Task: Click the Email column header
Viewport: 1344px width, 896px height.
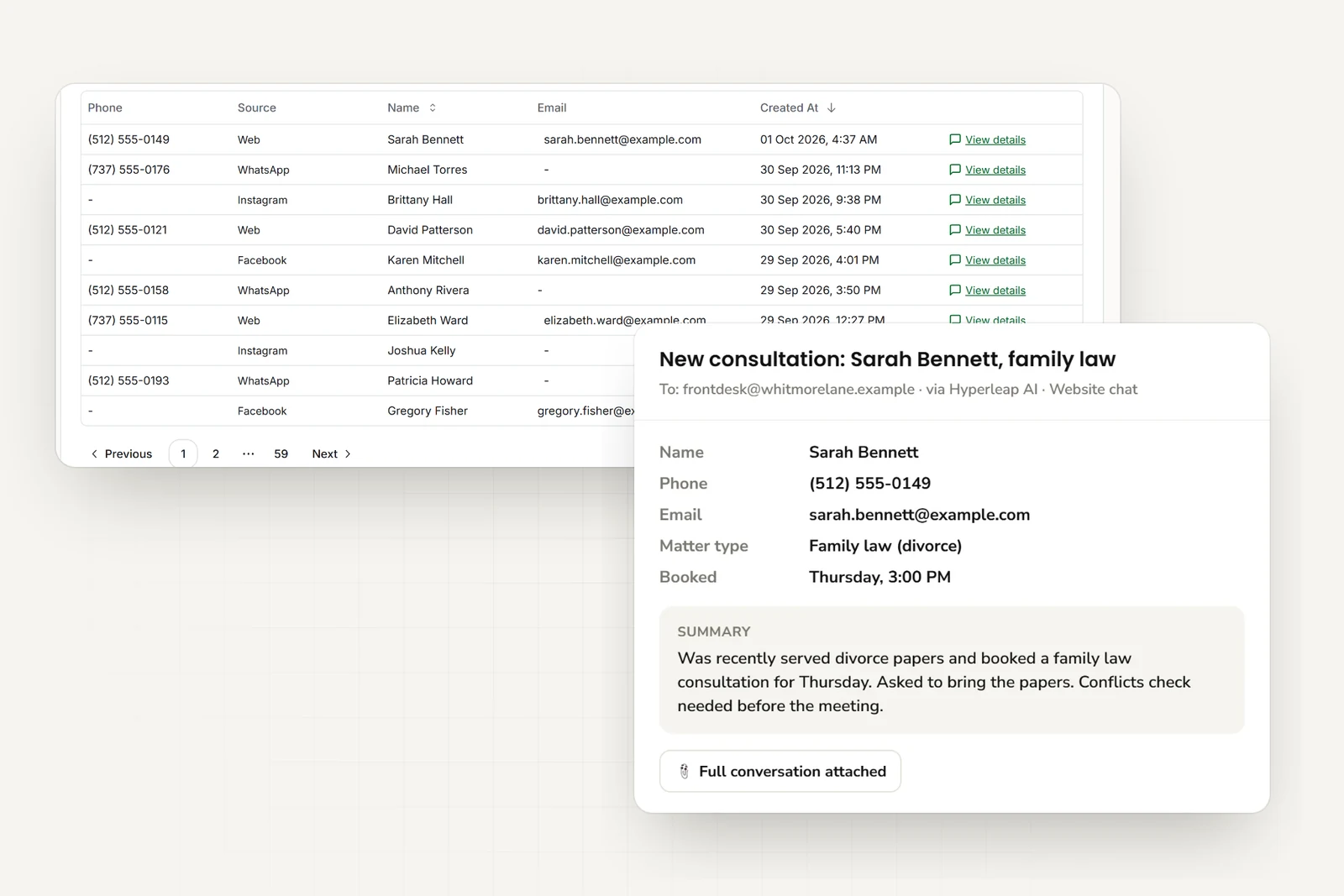Action: tap(552, 107)
